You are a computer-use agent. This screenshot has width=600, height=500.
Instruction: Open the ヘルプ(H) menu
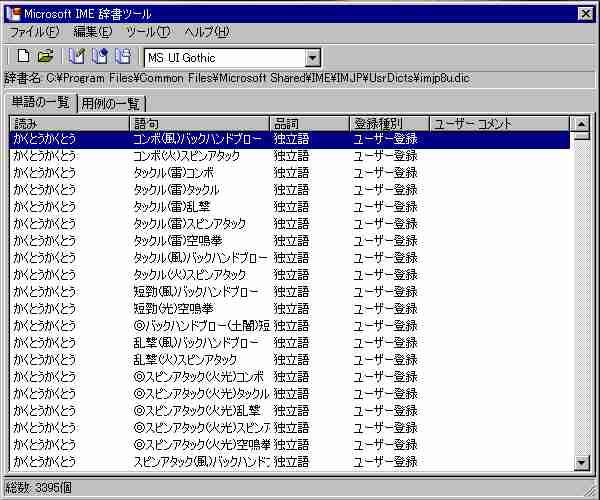pyautogui.click(x=207, y=32)
